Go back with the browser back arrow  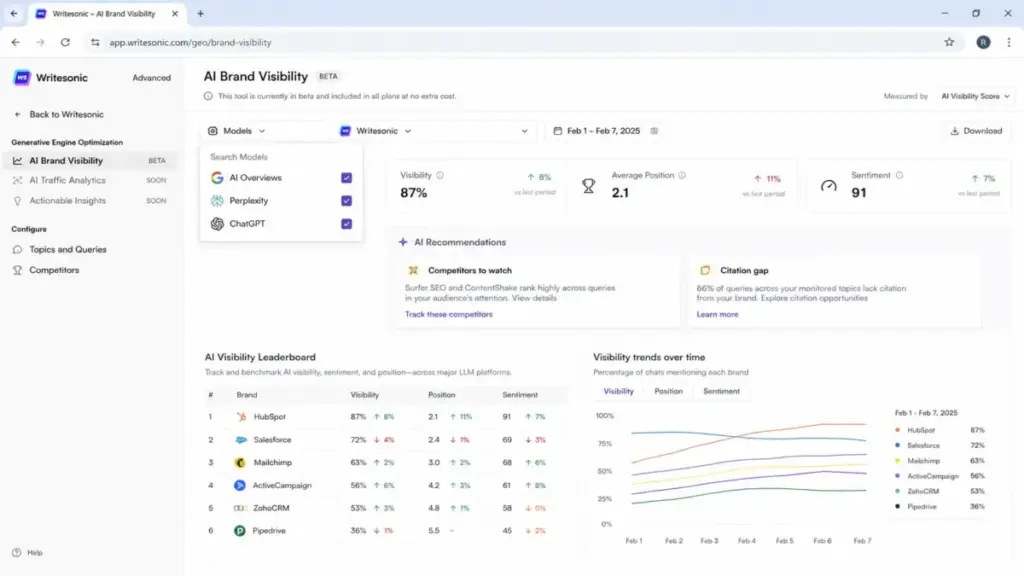16,42
